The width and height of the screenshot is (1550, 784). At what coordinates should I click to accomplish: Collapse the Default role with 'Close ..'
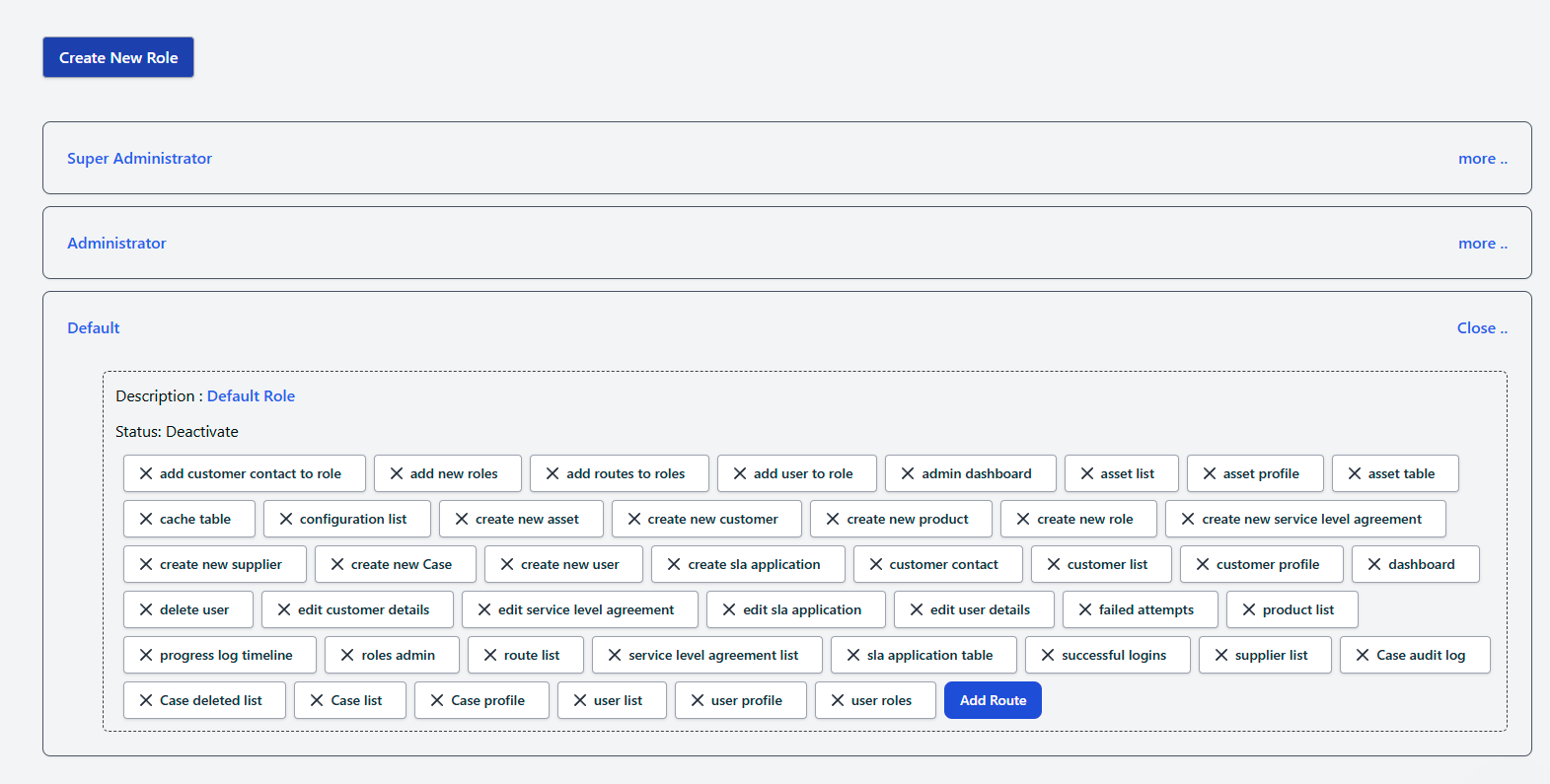tap(1481, 328)
